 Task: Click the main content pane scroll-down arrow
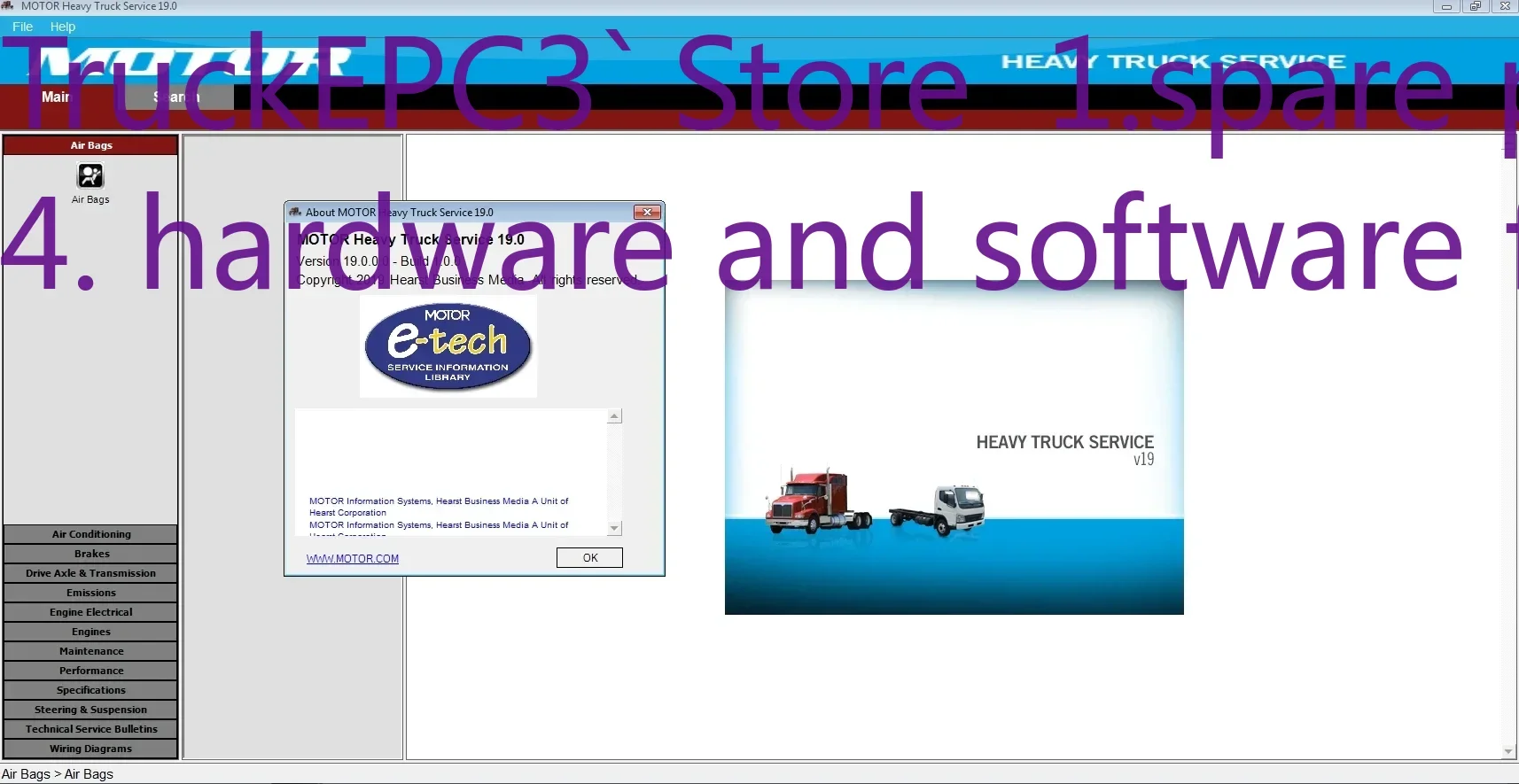(x=1508, y=752)
